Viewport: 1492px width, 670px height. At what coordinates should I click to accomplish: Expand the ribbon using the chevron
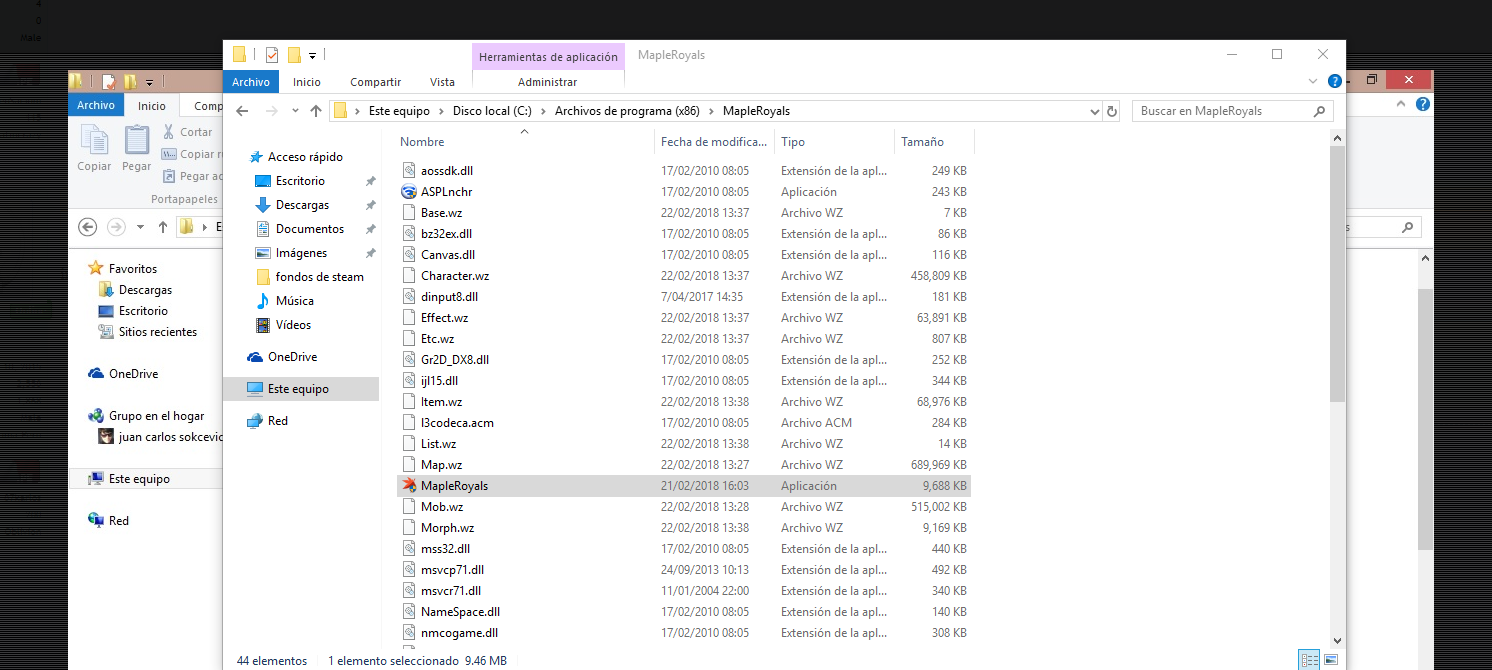tap(1313, 82)
